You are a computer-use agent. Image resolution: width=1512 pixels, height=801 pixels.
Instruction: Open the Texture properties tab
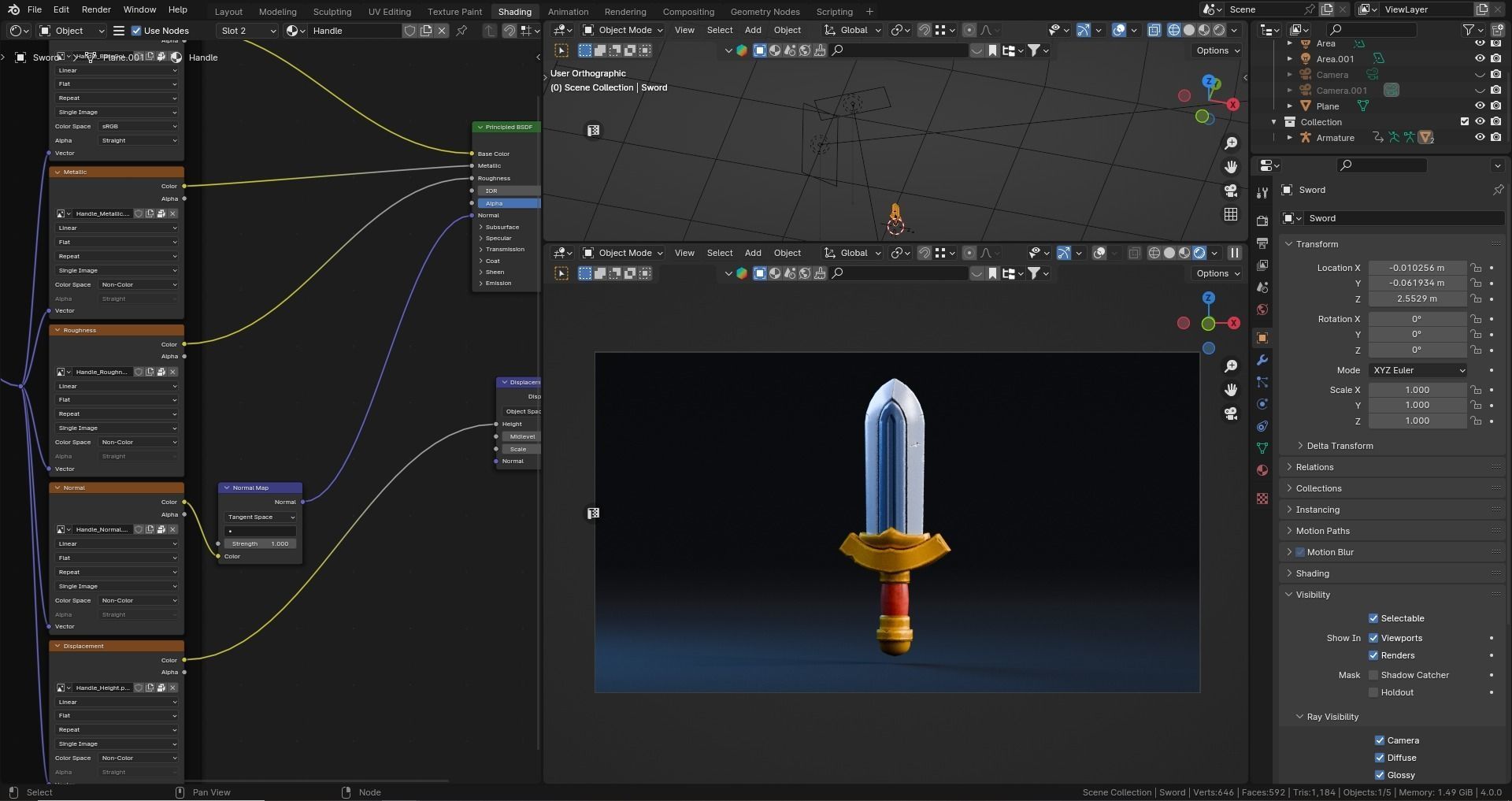1262,499
